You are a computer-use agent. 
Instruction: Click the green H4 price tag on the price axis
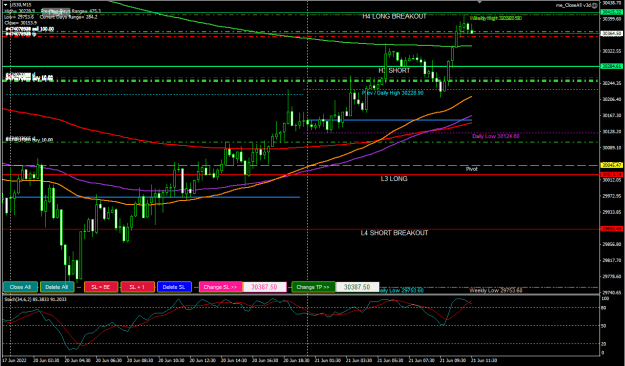tap(611, 12)
